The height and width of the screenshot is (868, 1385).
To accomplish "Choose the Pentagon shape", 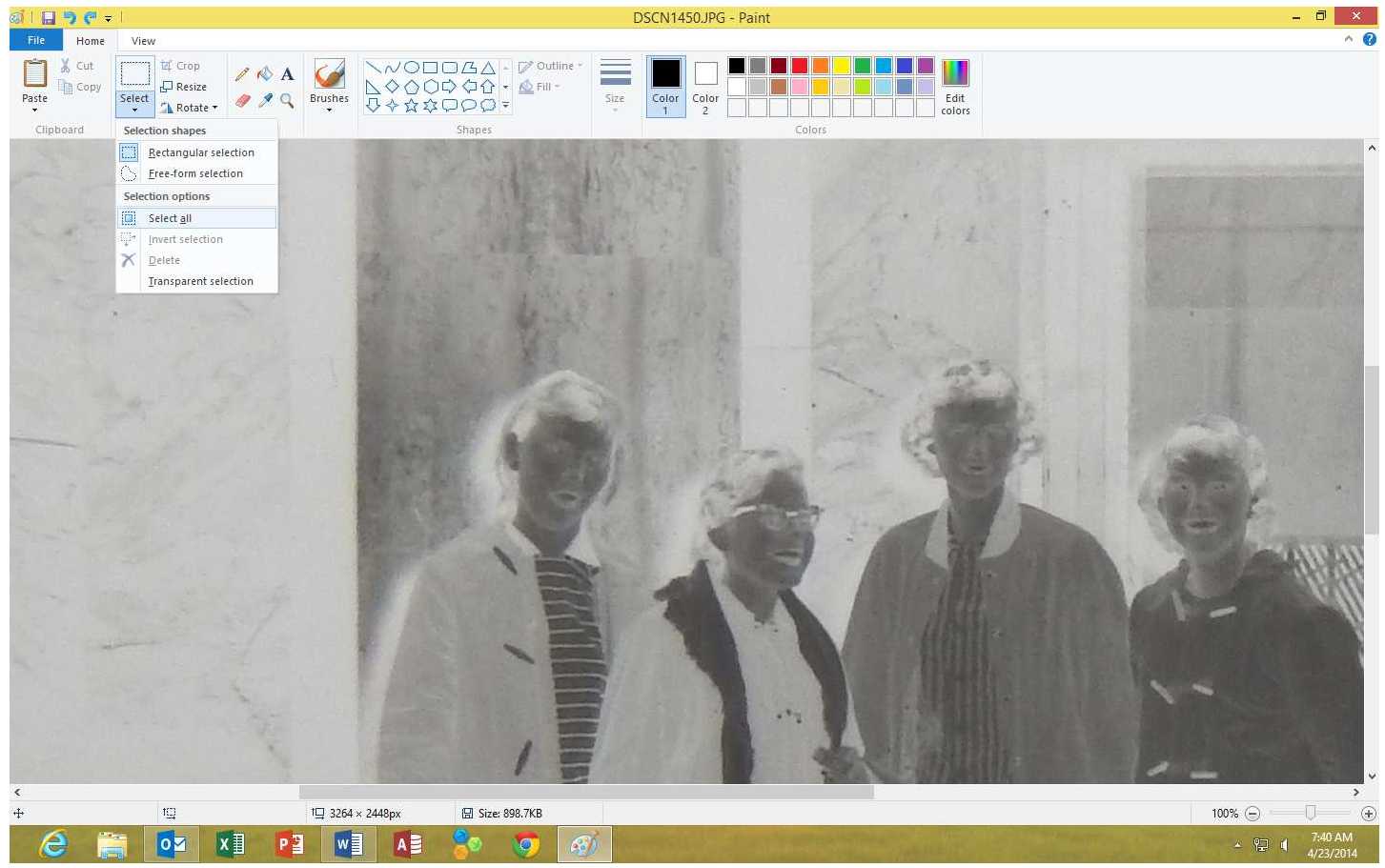I will point(411,87).
